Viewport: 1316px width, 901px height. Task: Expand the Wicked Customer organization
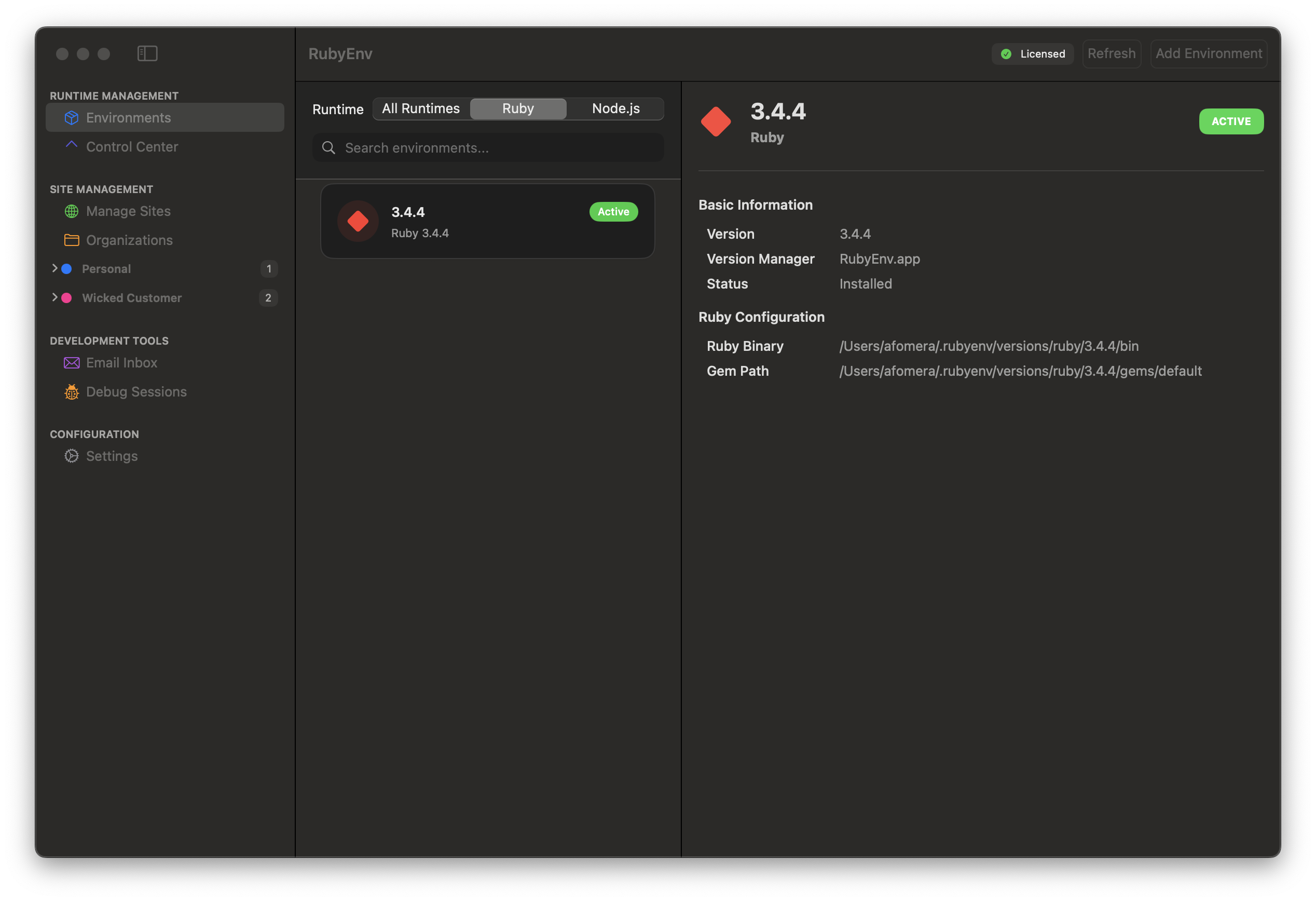[54, 297]
